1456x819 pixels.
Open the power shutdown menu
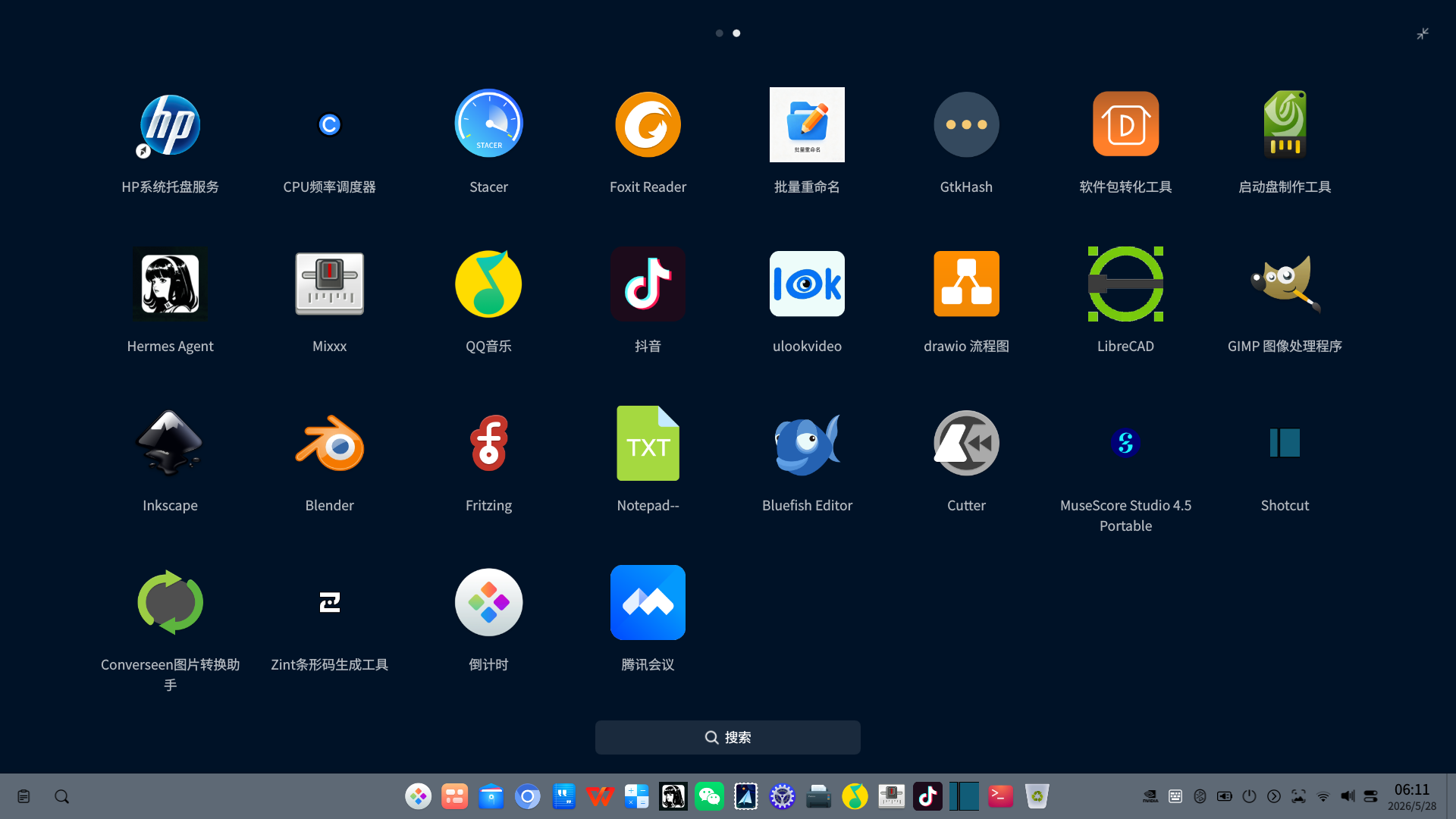tap(1249, 796)
